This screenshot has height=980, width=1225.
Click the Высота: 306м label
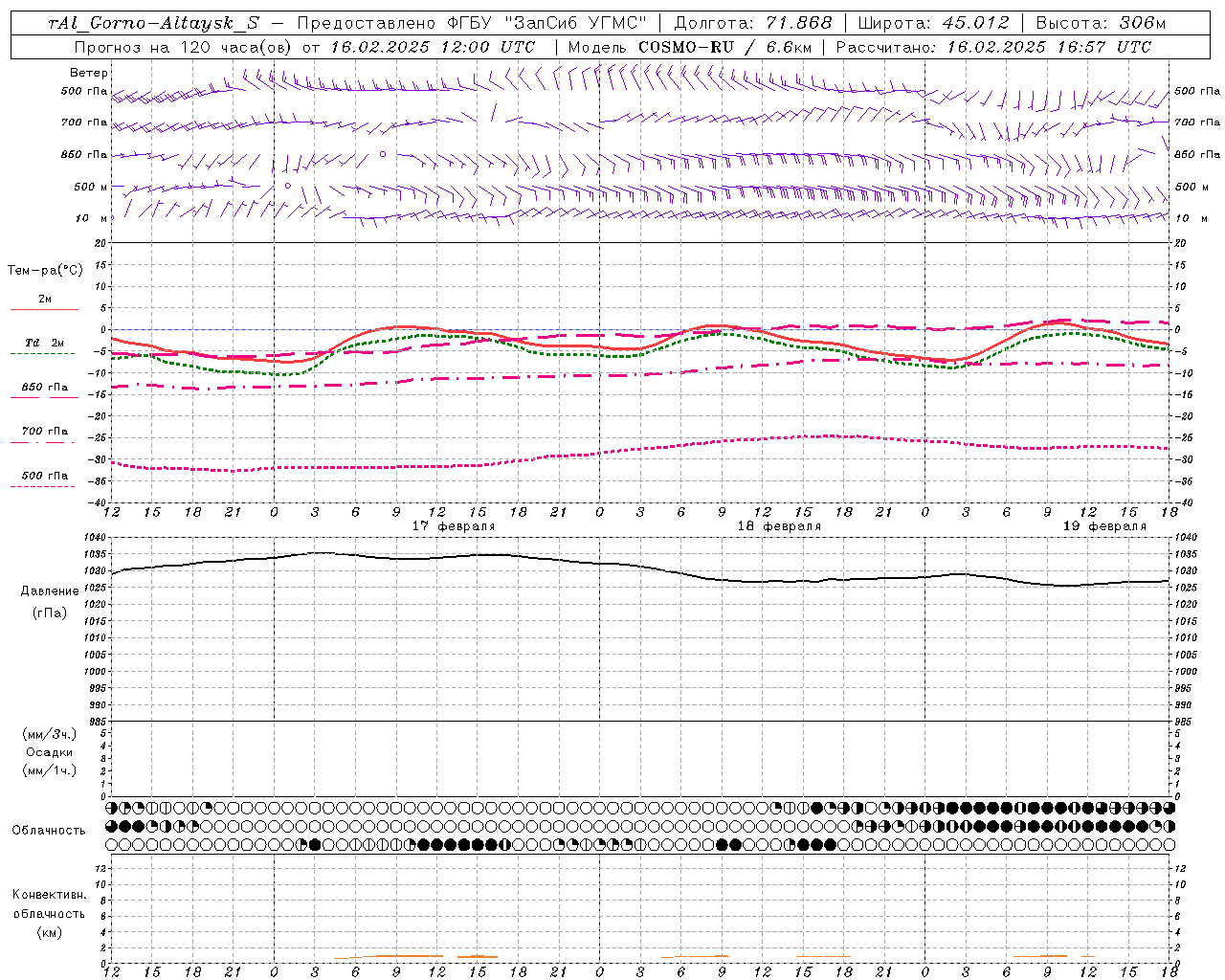[1101, 24]
